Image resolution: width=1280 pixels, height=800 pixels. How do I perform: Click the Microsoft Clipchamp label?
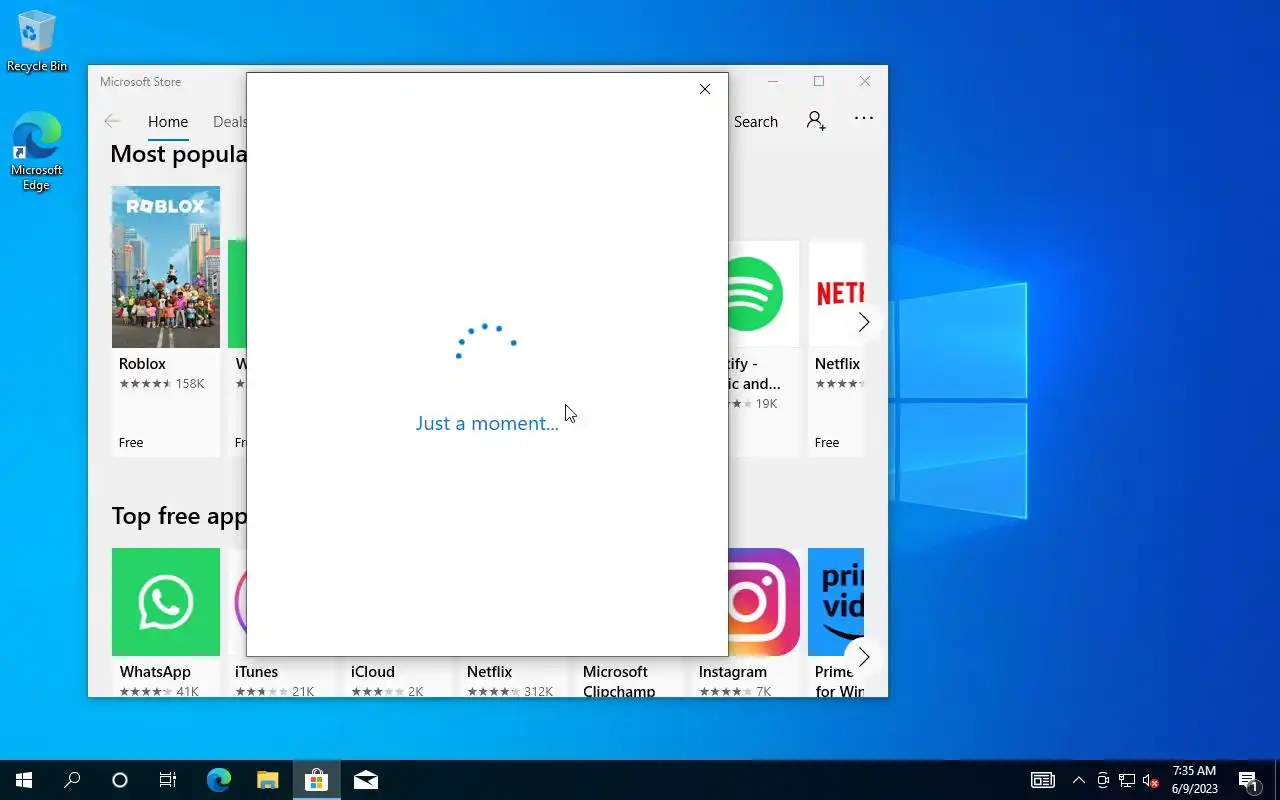click(x=619, y=681)
